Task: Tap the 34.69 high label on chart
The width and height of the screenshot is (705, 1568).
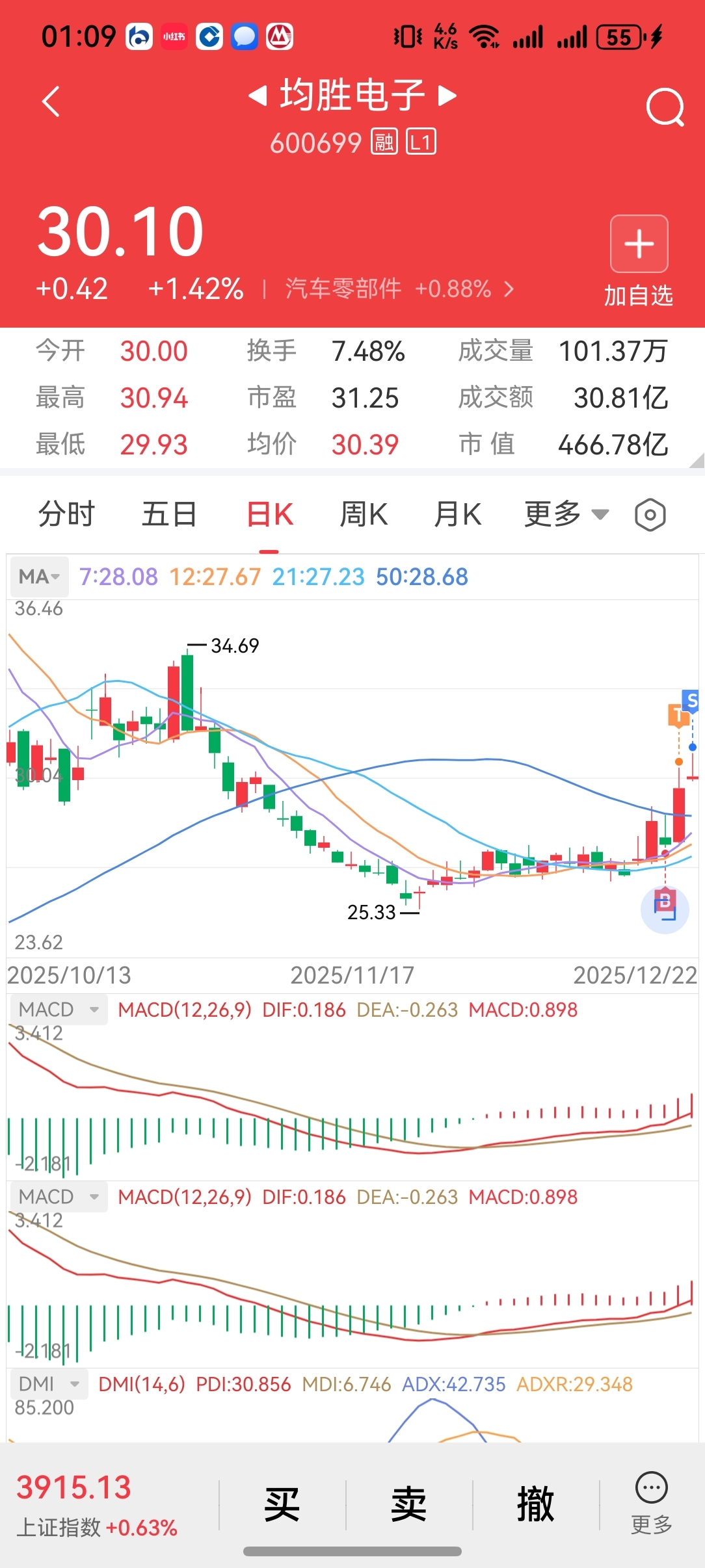Action: tap(235, 646)
